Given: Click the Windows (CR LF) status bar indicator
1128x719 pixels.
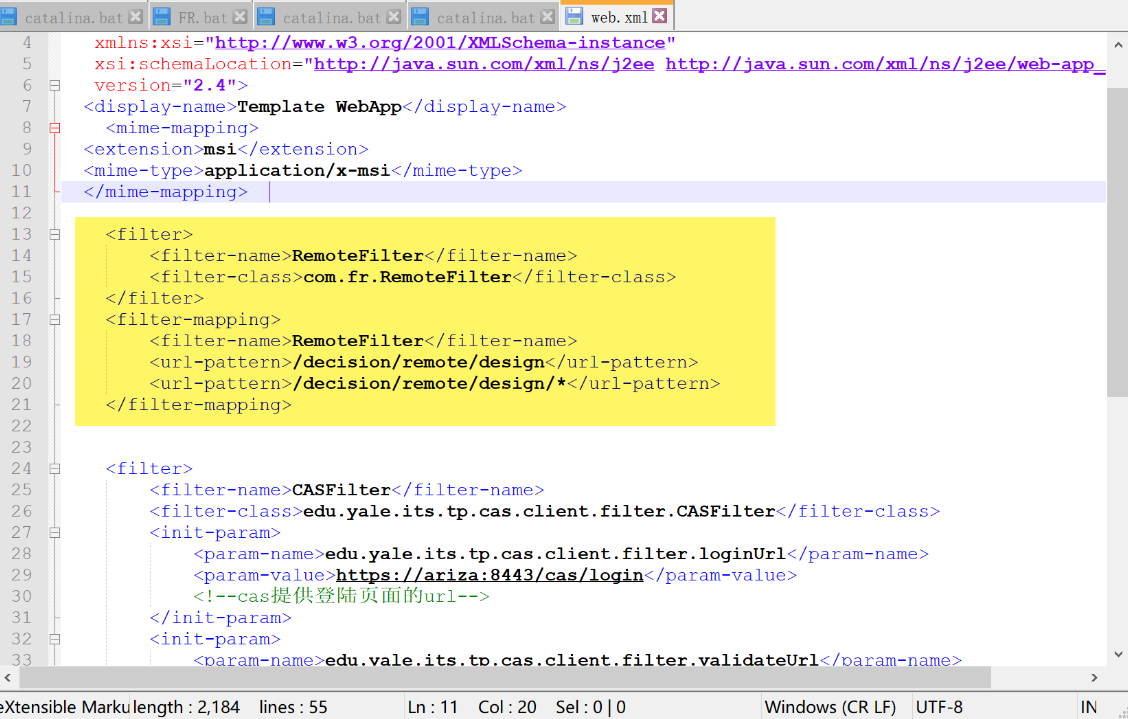Looking at the screenshot, I should coord(833,706).
